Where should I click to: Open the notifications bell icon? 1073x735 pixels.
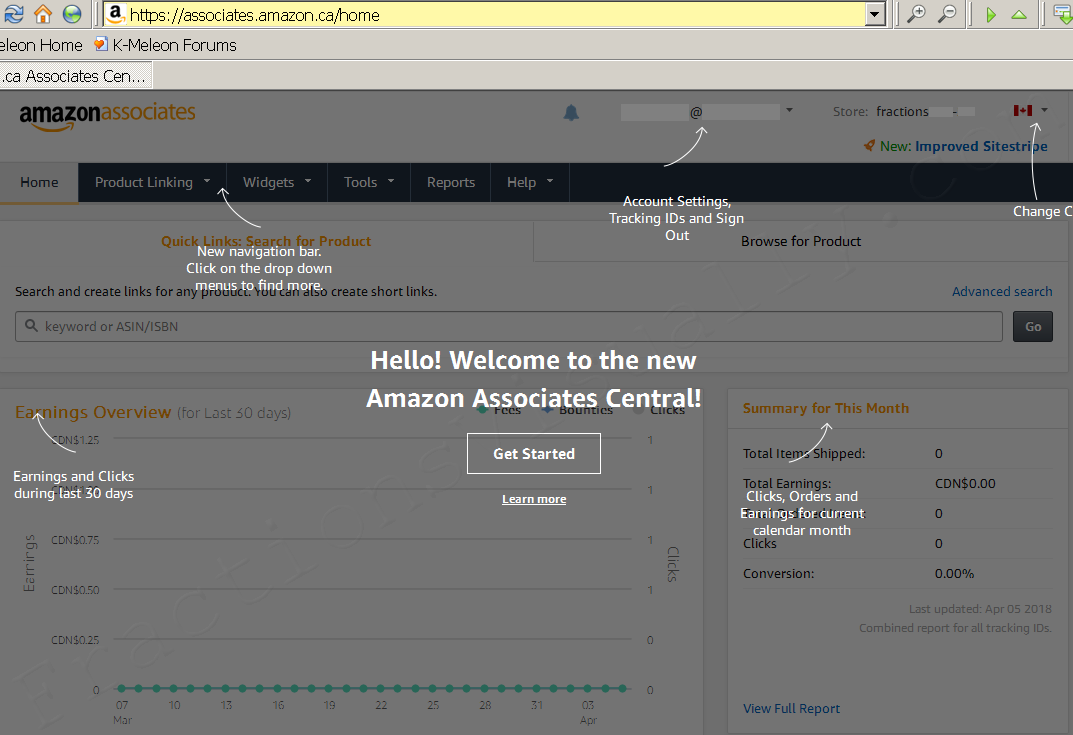coord(571,113)
